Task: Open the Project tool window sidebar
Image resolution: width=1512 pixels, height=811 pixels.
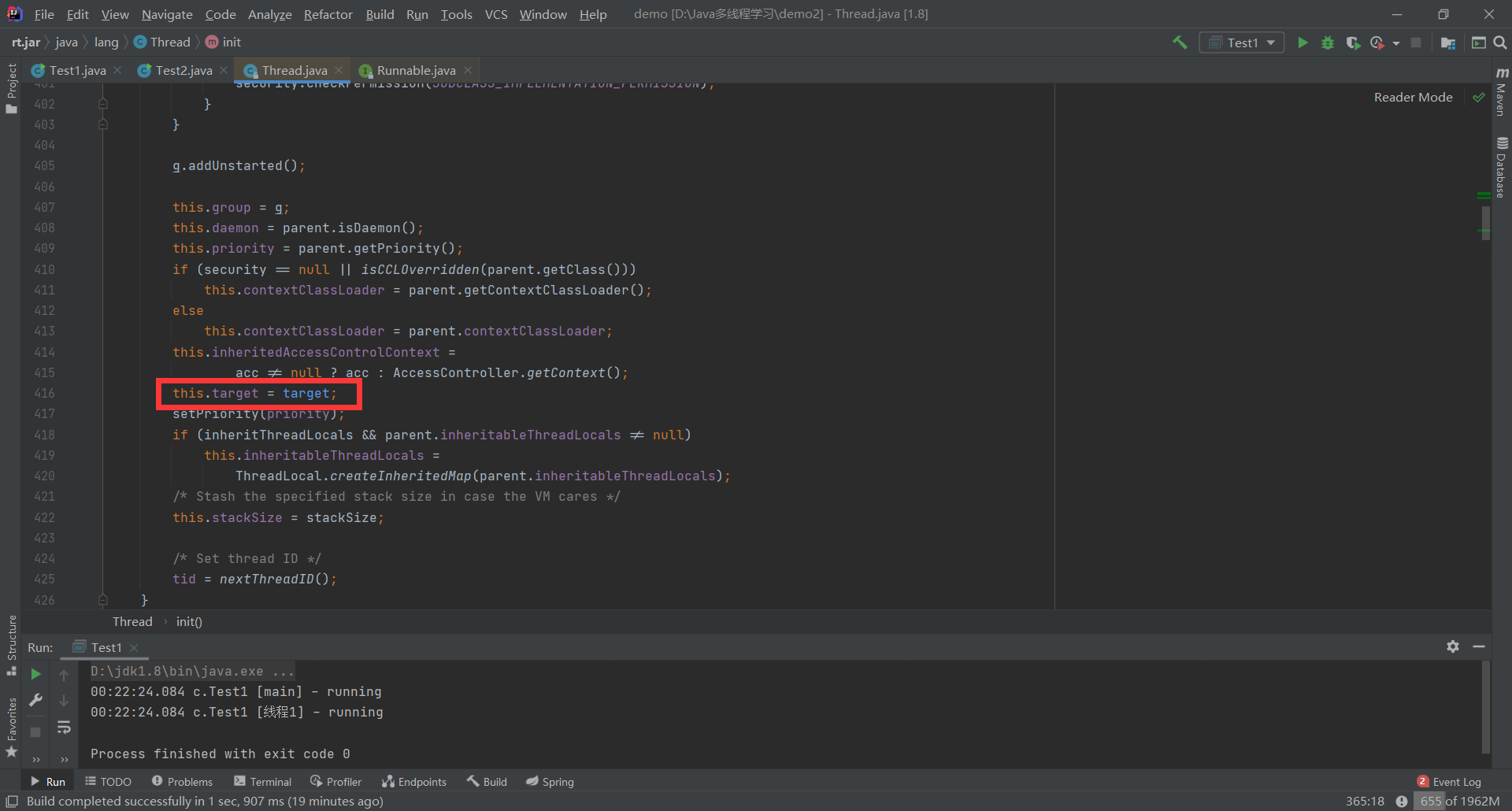Action: [11, 87]
